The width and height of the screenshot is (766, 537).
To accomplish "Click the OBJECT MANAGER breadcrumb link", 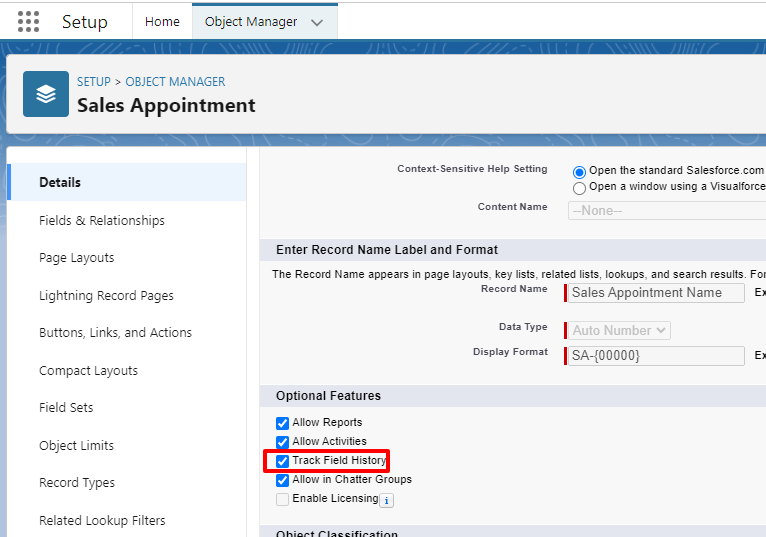I will tap(175, 82).
